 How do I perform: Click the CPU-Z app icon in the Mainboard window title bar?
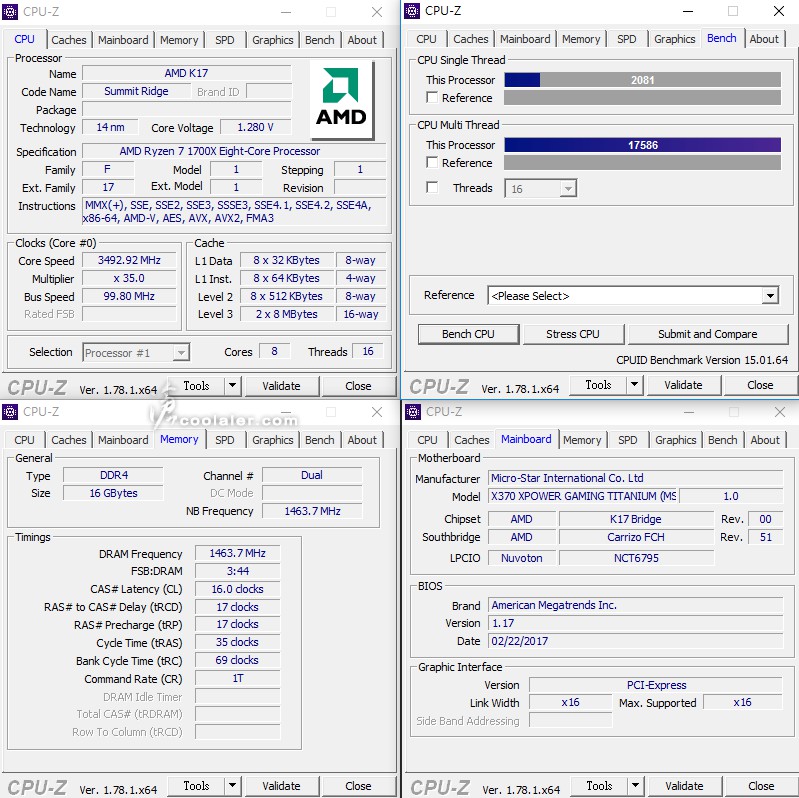413,411
